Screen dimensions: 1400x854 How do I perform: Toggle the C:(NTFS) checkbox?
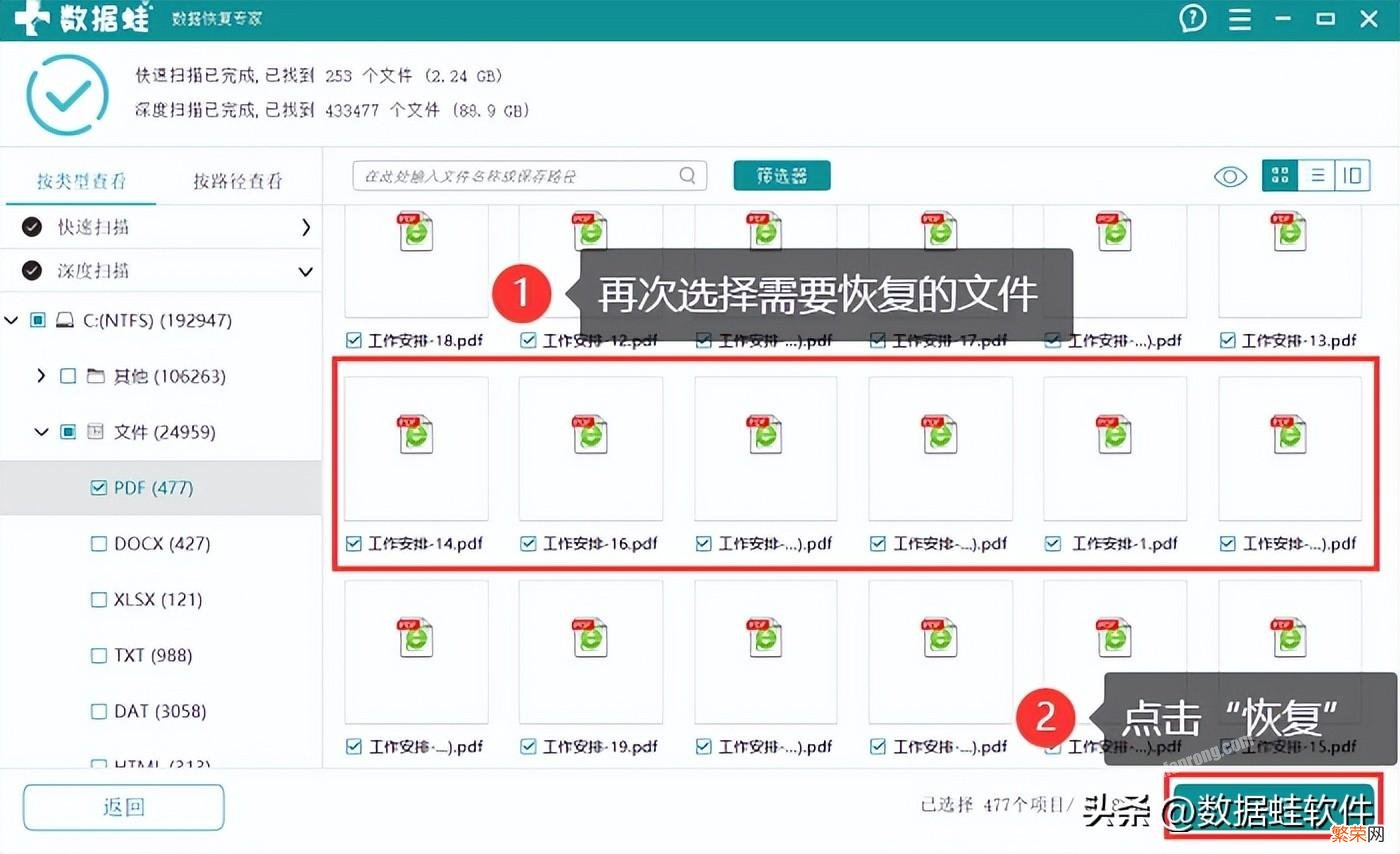38,321
